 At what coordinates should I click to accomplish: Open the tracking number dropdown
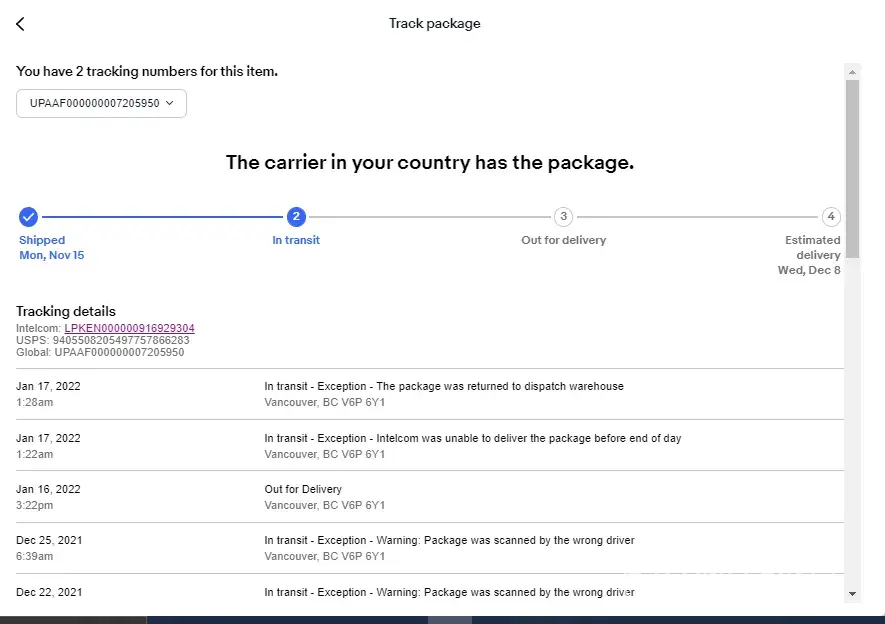[101, 103]
